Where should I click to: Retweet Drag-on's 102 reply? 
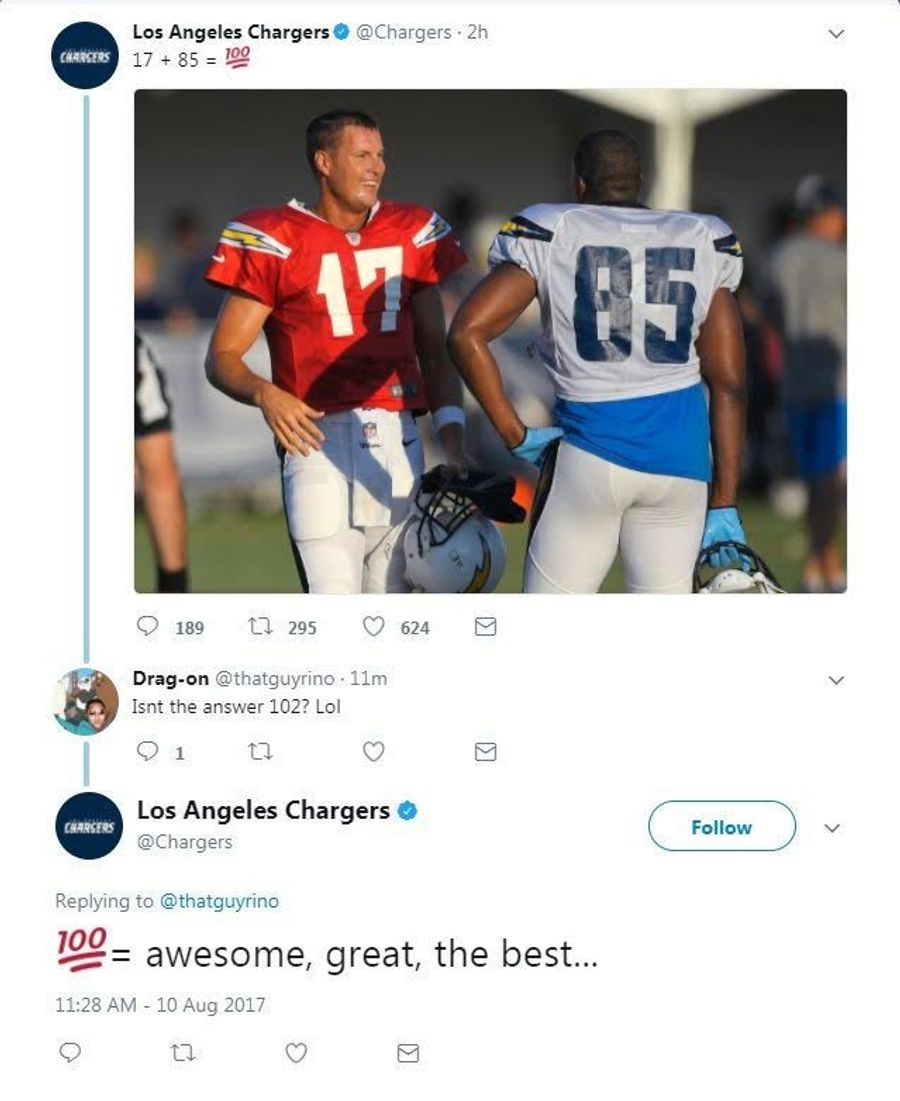pyautogui.click(x=260, y=752)
